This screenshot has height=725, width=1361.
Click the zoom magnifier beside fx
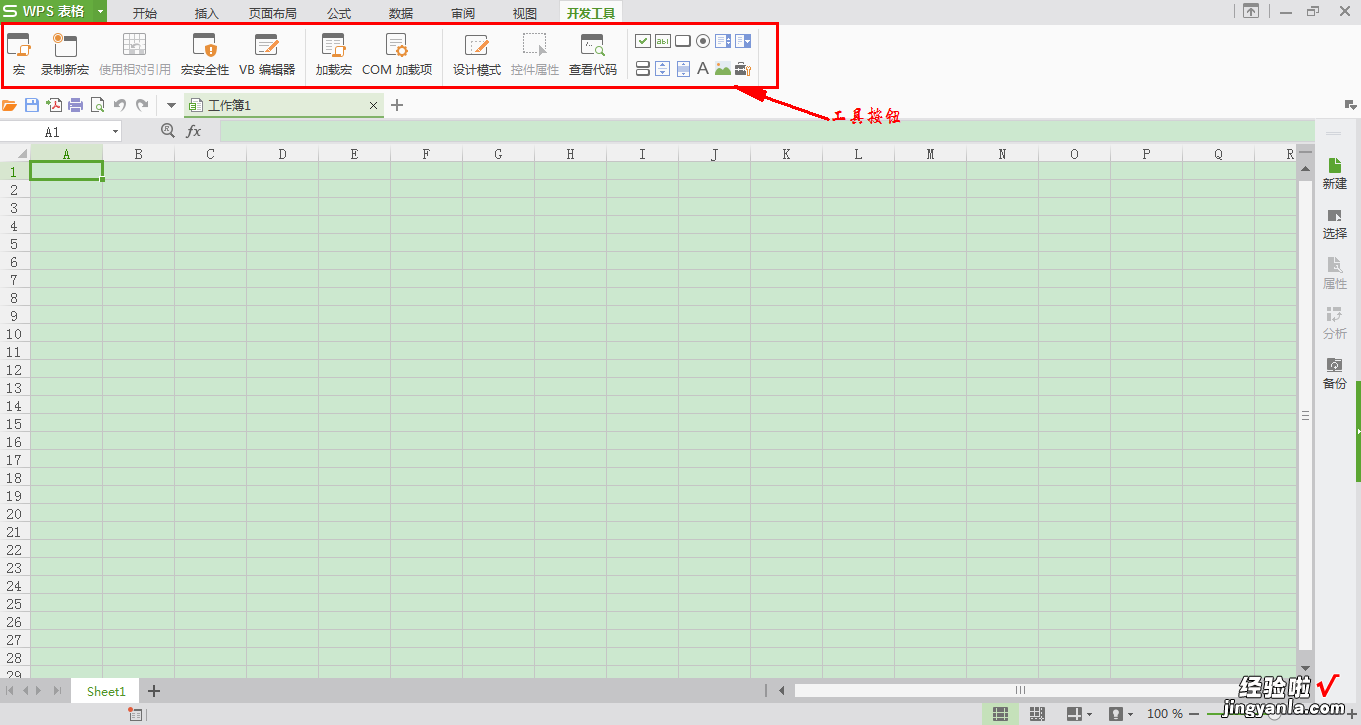pos(168,131)
